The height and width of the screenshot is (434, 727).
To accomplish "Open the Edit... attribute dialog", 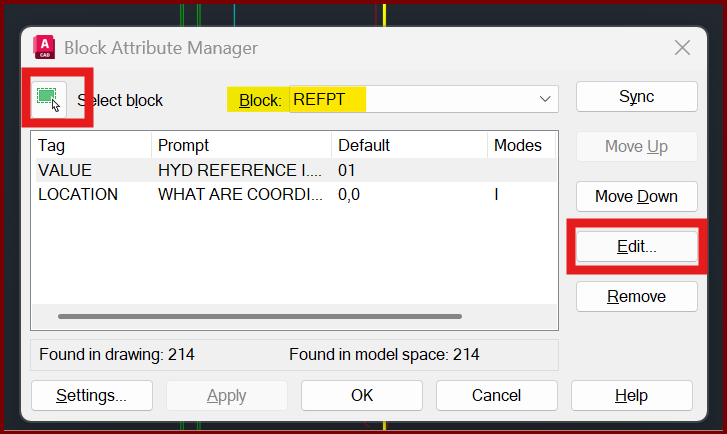I will [x=637, y=246].
